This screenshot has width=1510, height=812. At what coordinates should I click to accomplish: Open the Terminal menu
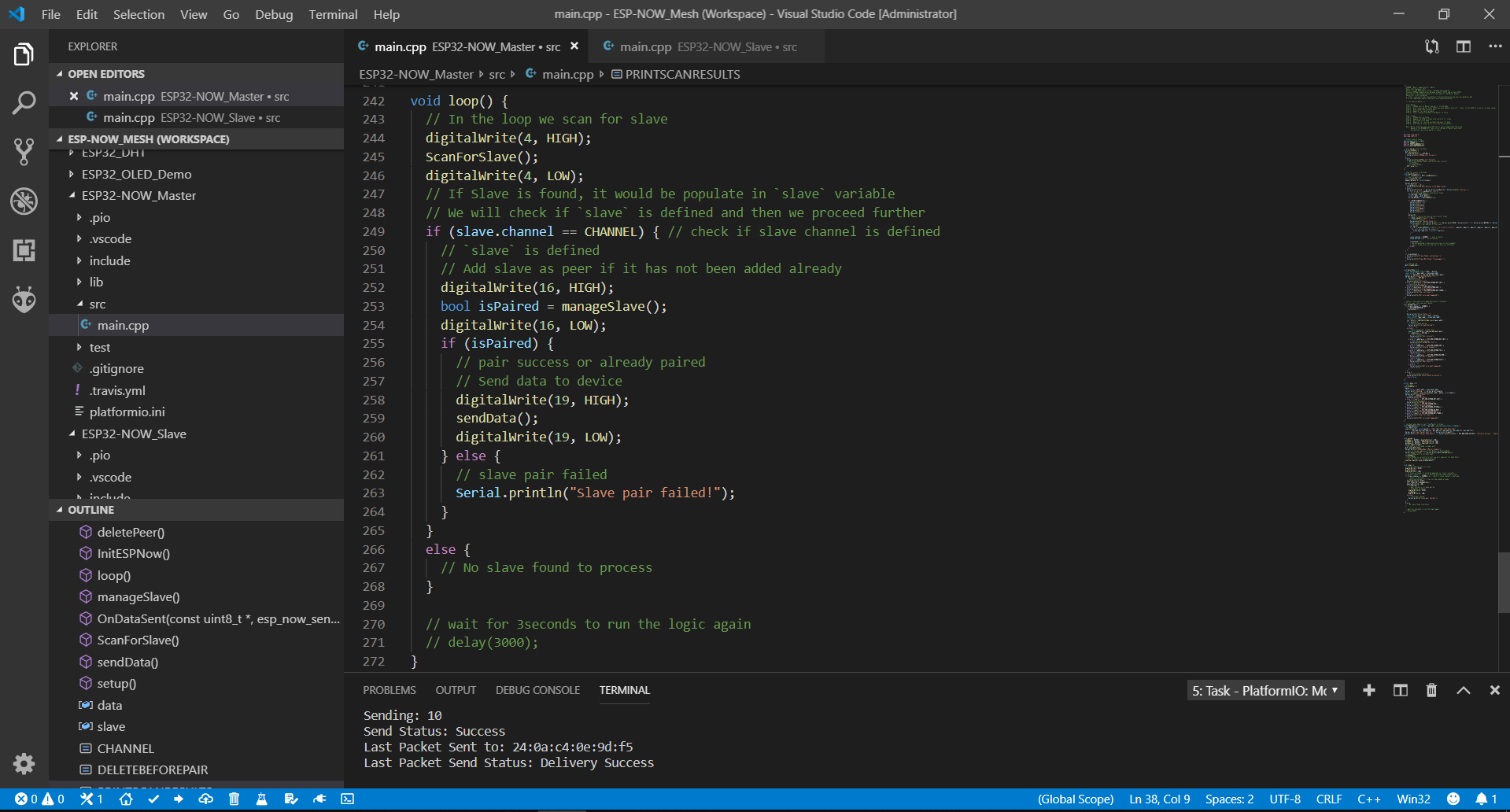tap(332, 14)
